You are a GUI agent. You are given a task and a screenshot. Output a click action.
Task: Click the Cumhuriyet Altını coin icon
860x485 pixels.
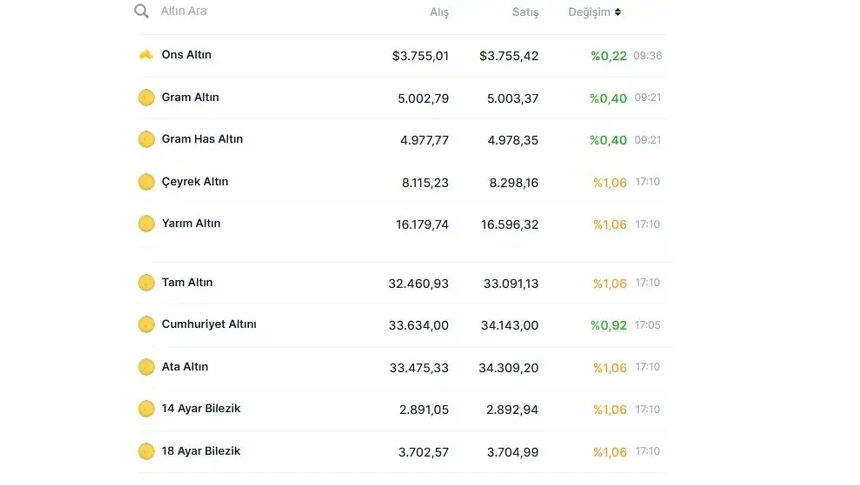(146, 325)
